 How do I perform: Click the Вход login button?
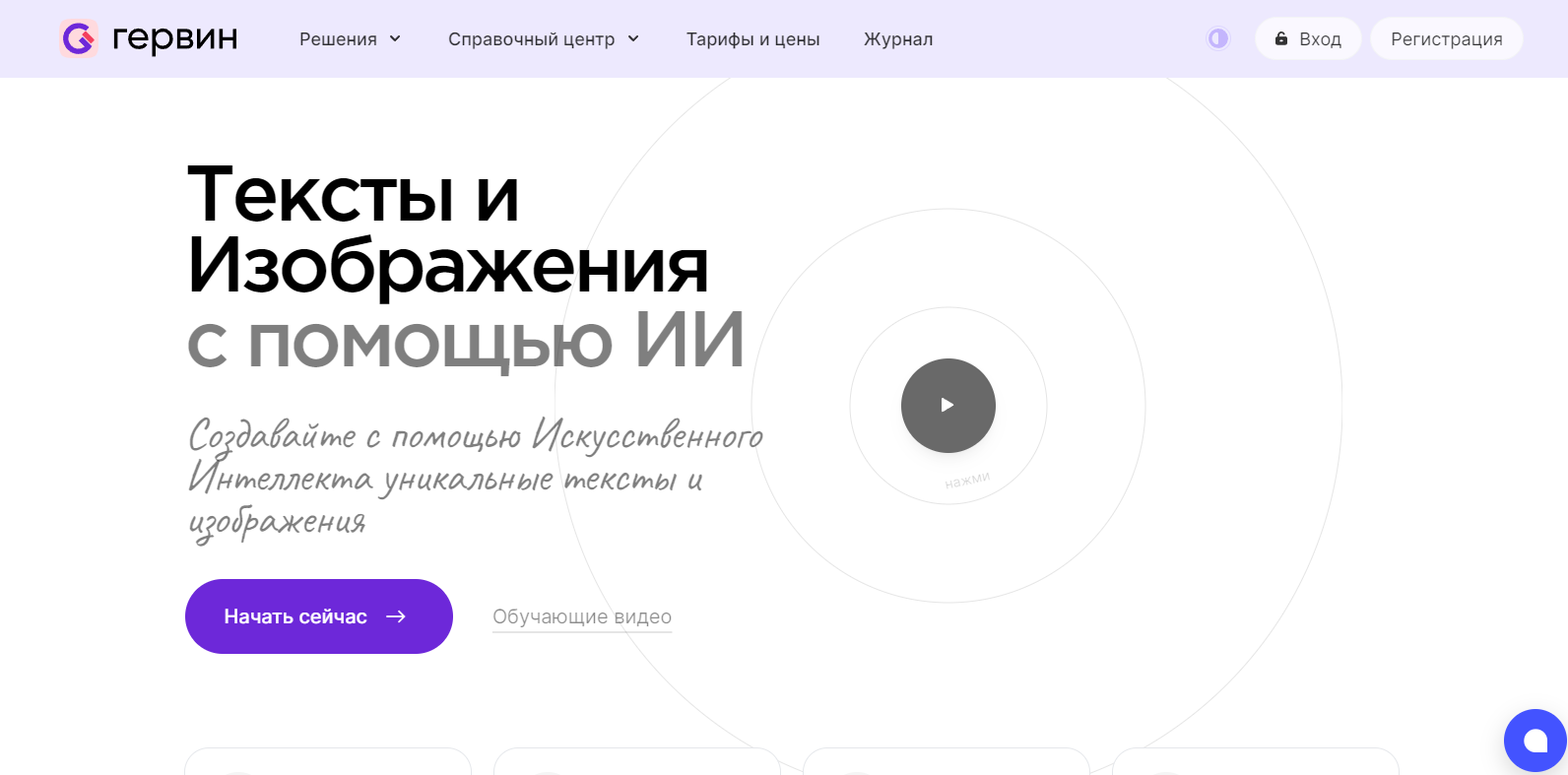coord(1308,38)
